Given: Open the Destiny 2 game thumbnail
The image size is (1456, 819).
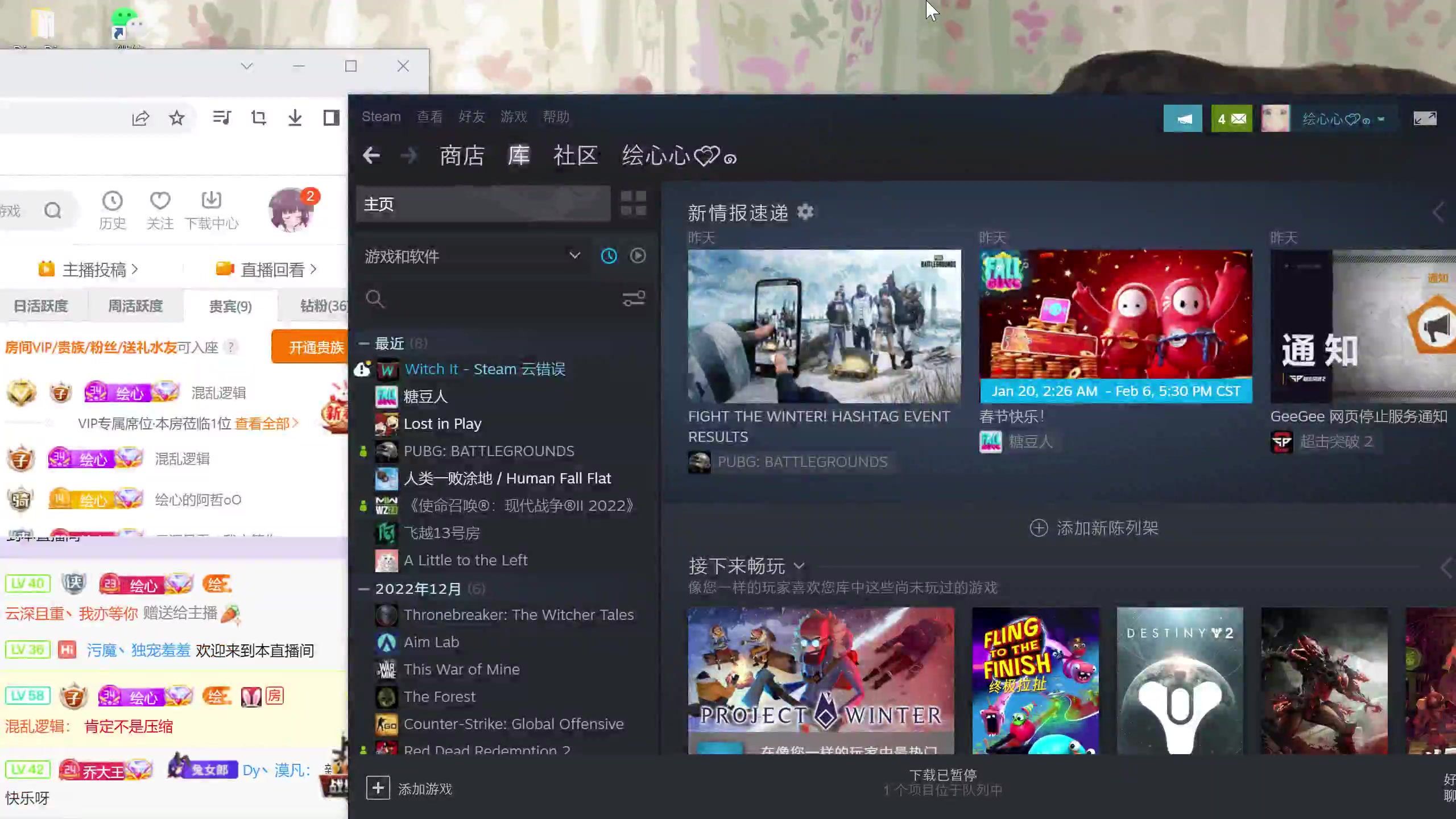Looking at the screenshot, I should pos(1180,681).
